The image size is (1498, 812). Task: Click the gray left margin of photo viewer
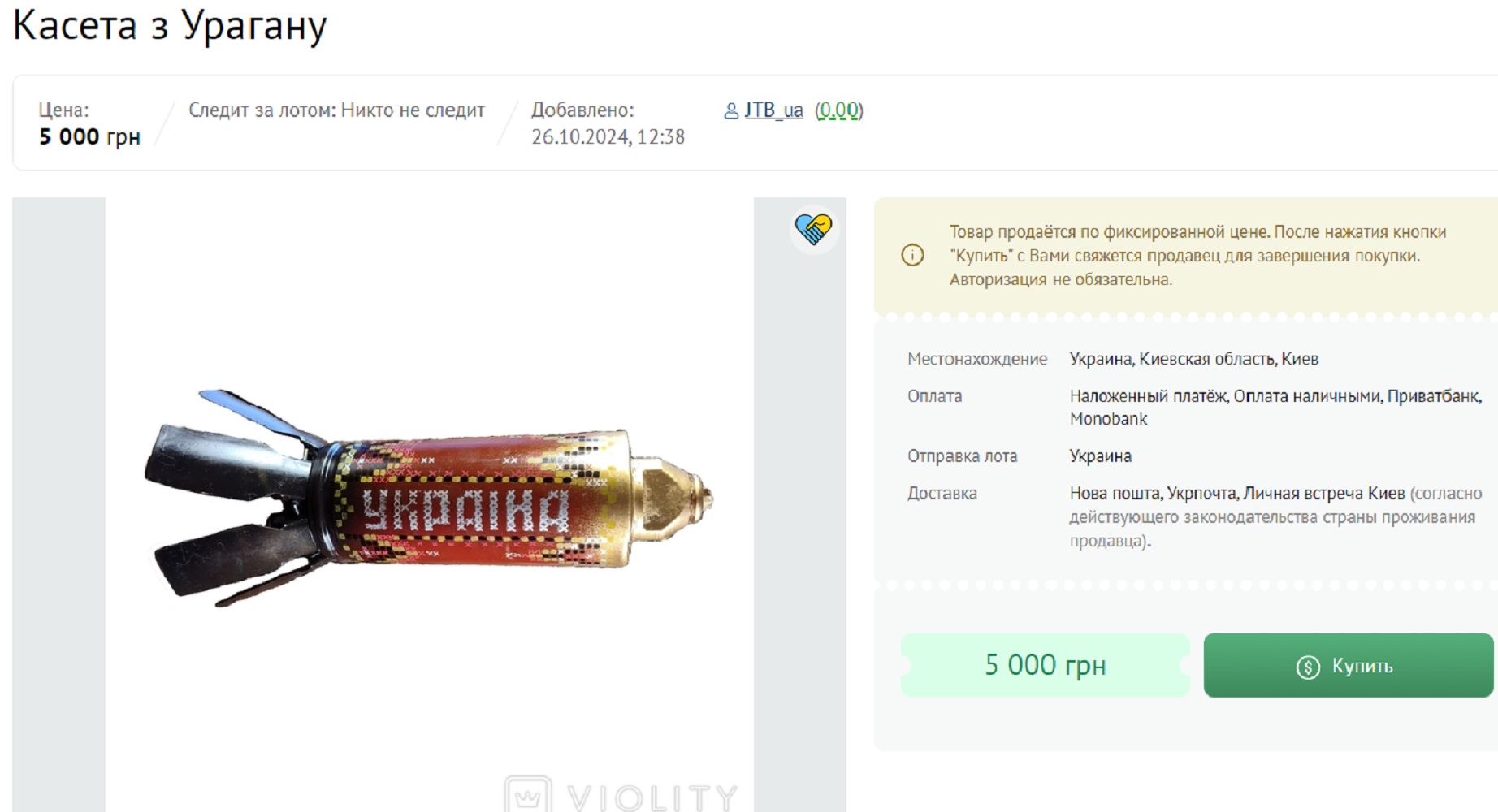(x=58, y=503)
